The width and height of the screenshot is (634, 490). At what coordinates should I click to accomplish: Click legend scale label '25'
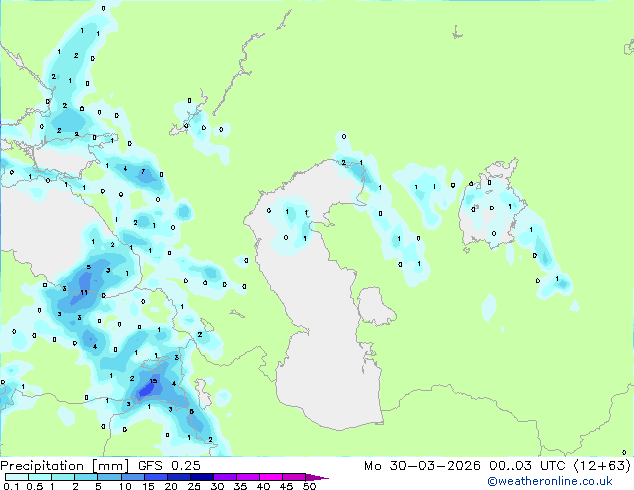pos(194,486)
